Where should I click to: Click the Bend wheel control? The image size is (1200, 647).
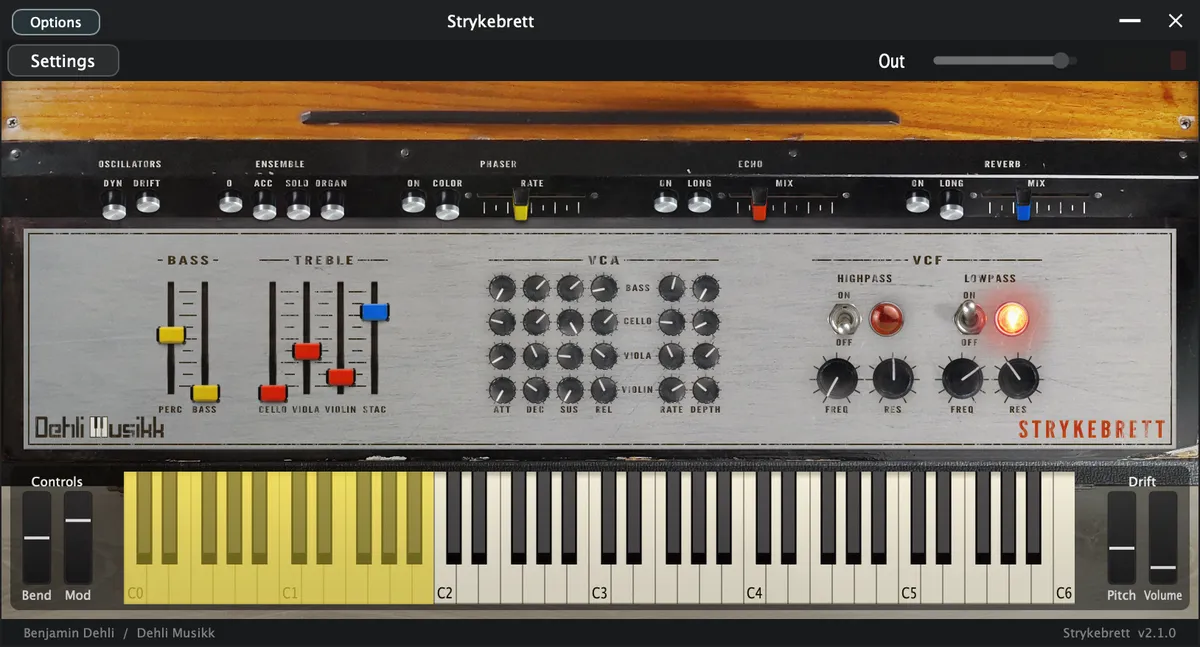(x=37, y=538)
